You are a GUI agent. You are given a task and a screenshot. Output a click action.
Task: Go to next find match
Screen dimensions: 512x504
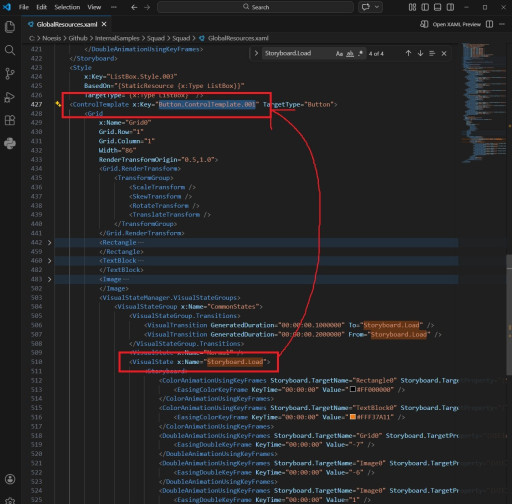coord(420,53)
